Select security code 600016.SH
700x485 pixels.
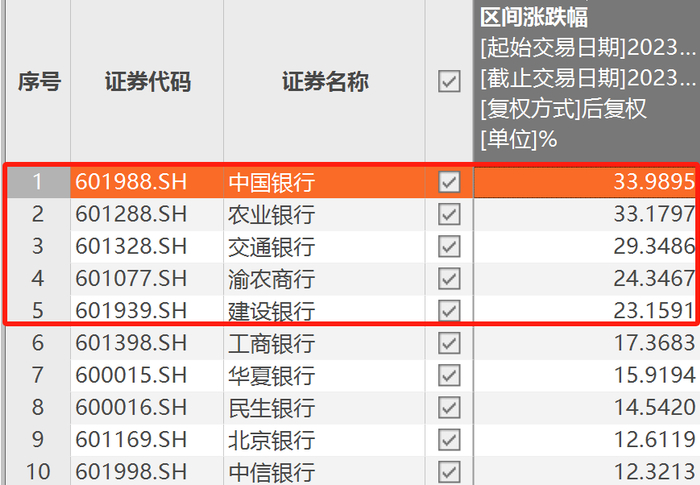coord(131,407)
